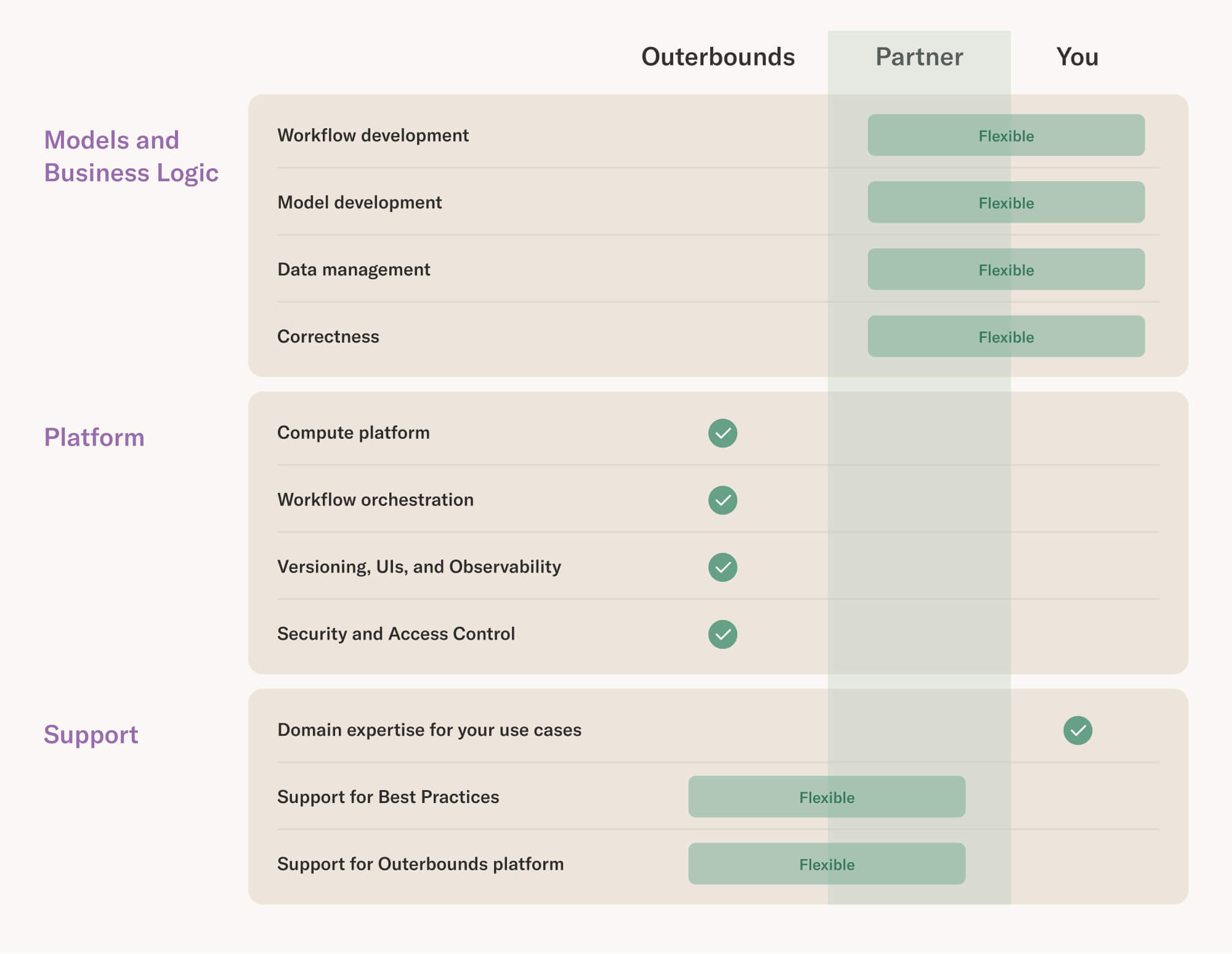Click the Models and Business Logic heading
Image resolution: width=1232 pixels, height=954 pixels.
click(131, 157)
